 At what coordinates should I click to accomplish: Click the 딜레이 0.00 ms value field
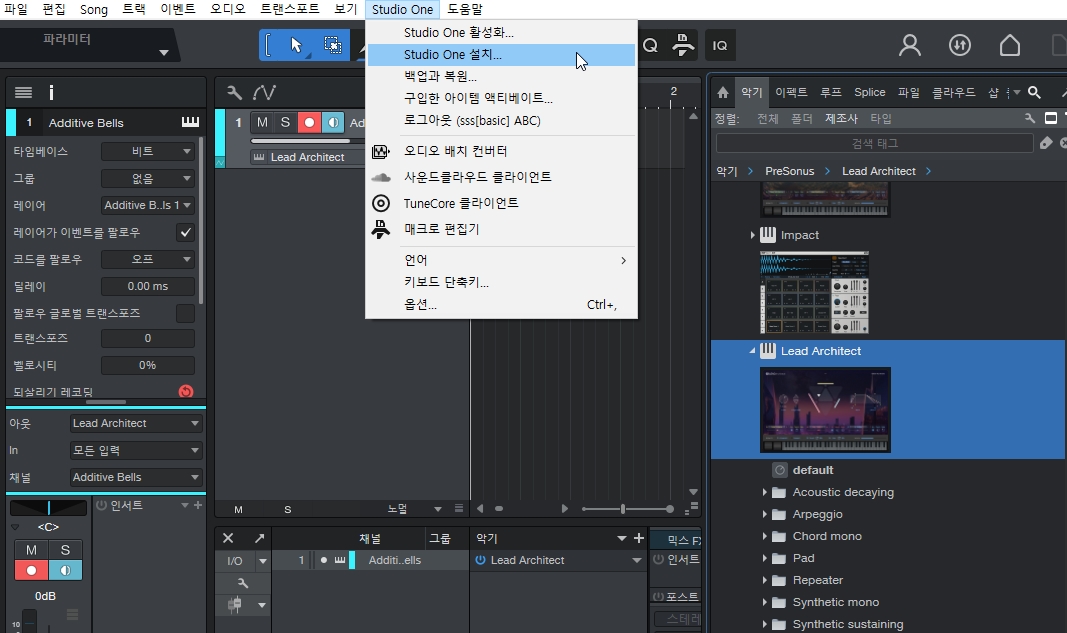(148, 286)
